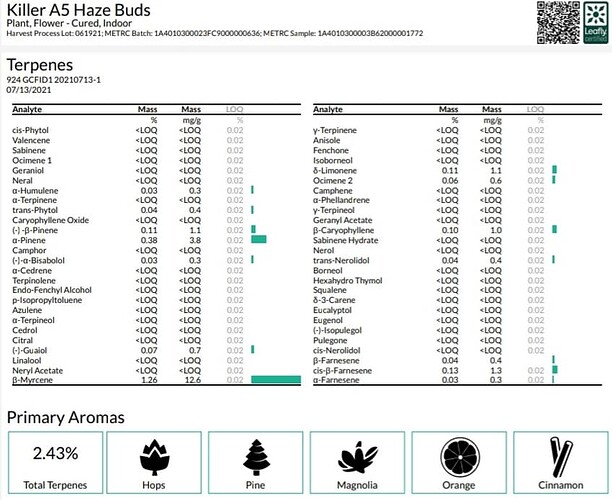
Task: Click the date 07/13/2021
Action: click(x=28, y=90)
